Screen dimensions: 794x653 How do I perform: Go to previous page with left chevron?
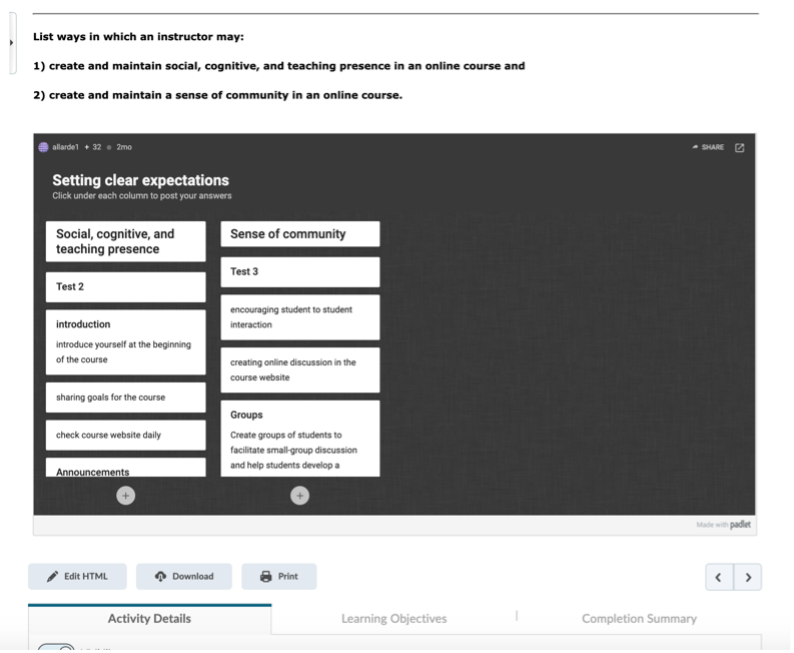click(x=719, y=577)
